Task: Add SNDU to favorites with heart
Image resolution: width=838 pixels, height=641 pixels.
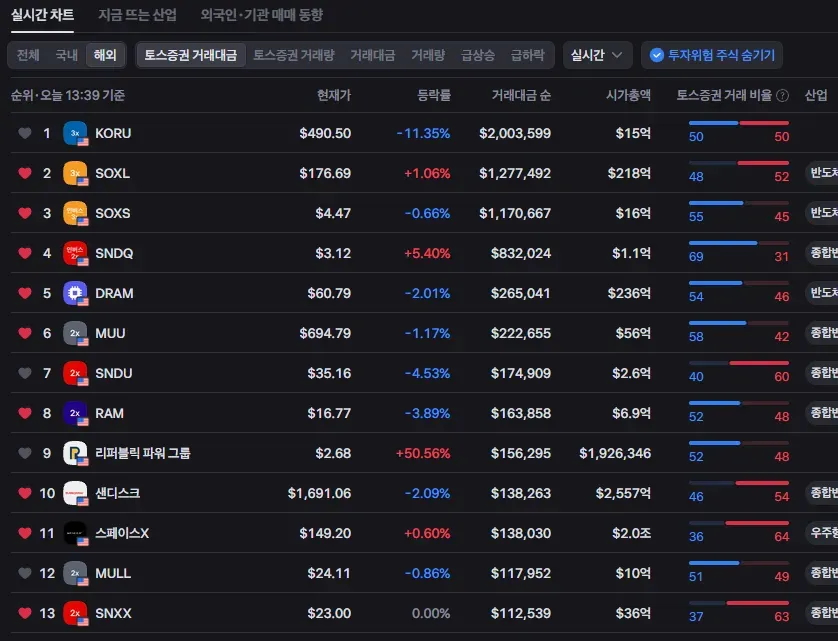Action: pyautogui.click(x=25, y=373)
